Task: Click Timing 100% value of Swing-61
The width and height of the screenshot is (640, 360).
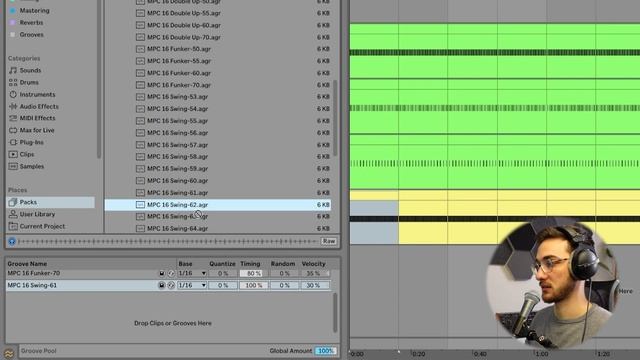Action: [253, 285]
